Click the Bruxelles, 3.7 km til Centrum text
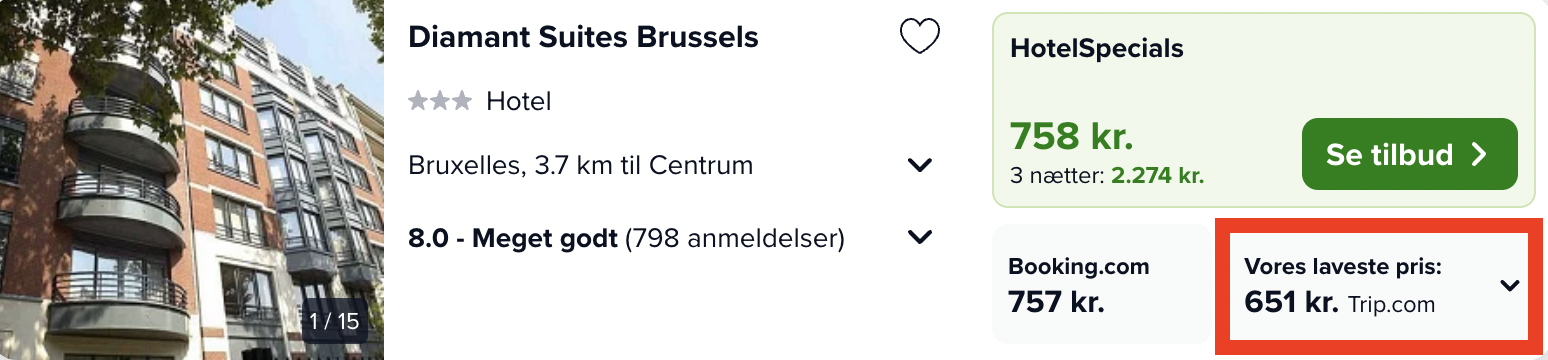 click(581, 165)
